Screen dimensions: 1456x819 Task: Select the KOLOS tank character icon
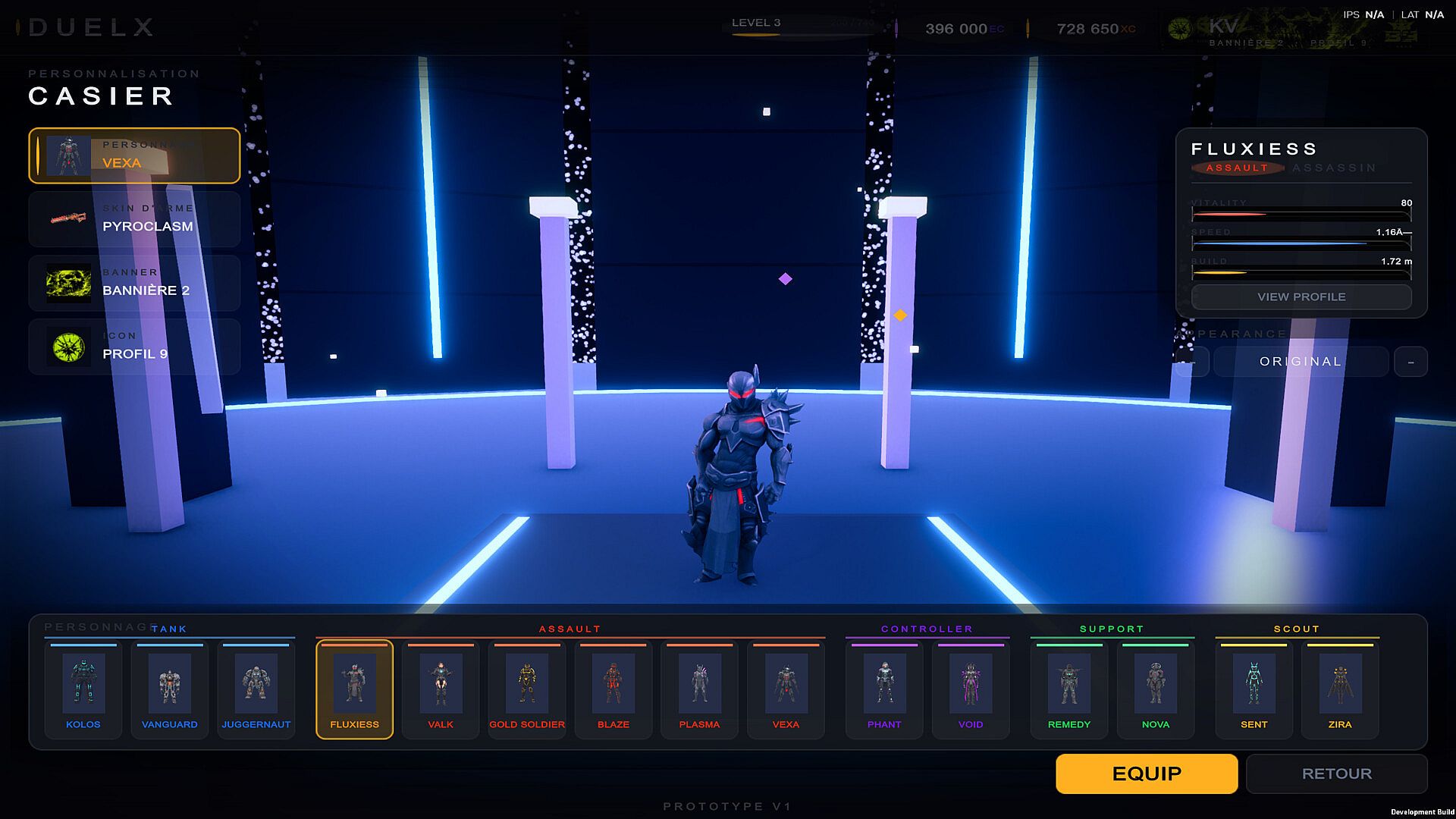pyautogui.click(x=83, y=689)
